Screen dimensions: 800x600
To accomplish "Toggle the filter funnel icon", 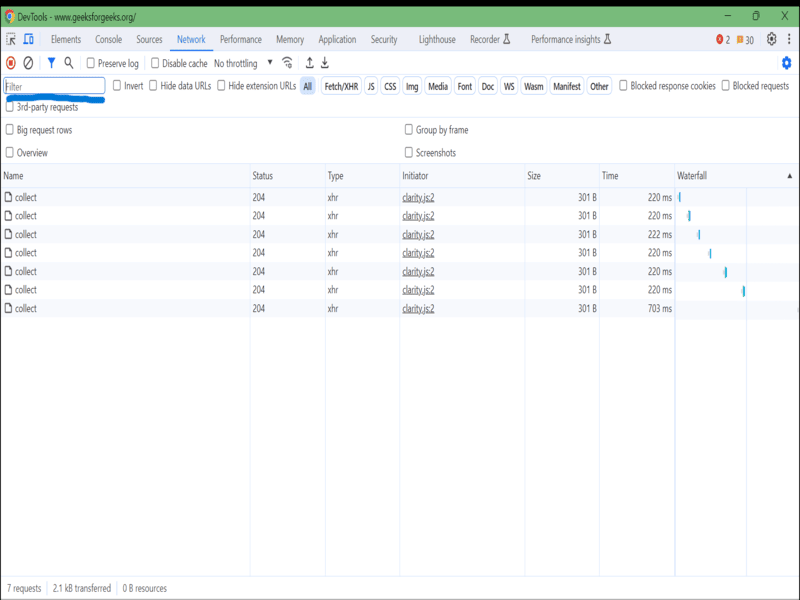I will pos(51,63).
